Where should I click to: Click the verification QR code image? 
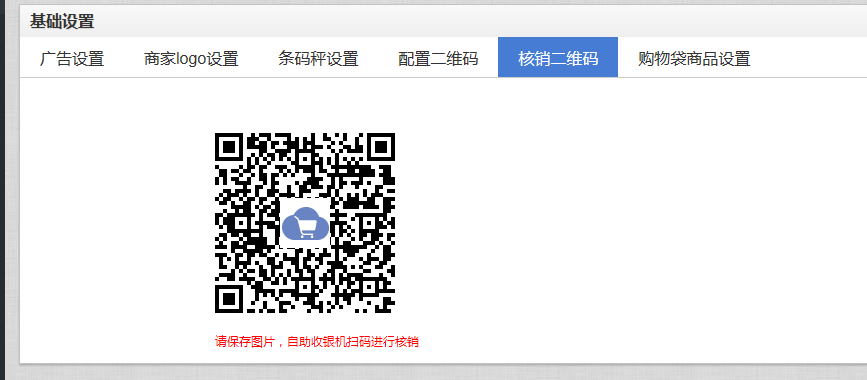pyautogui.click(x=305, y=223)
